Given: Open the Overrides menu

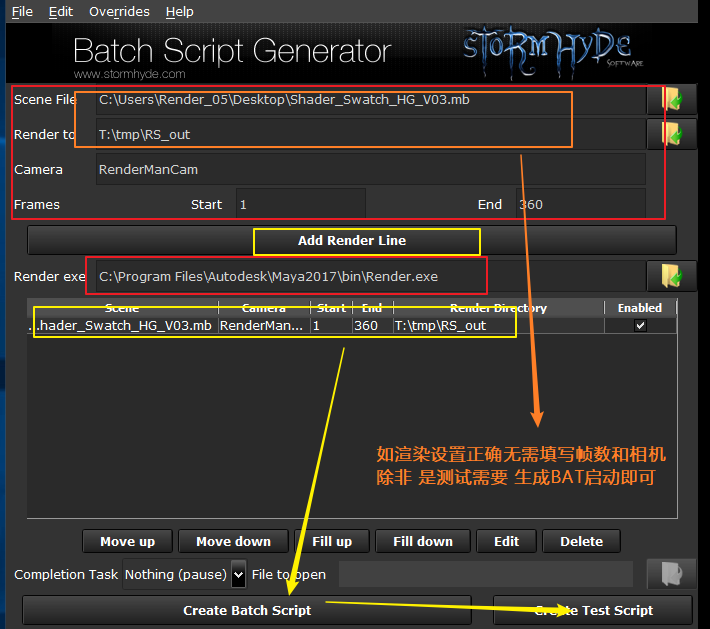Looking at the screenshot, I should pos(119,12).
